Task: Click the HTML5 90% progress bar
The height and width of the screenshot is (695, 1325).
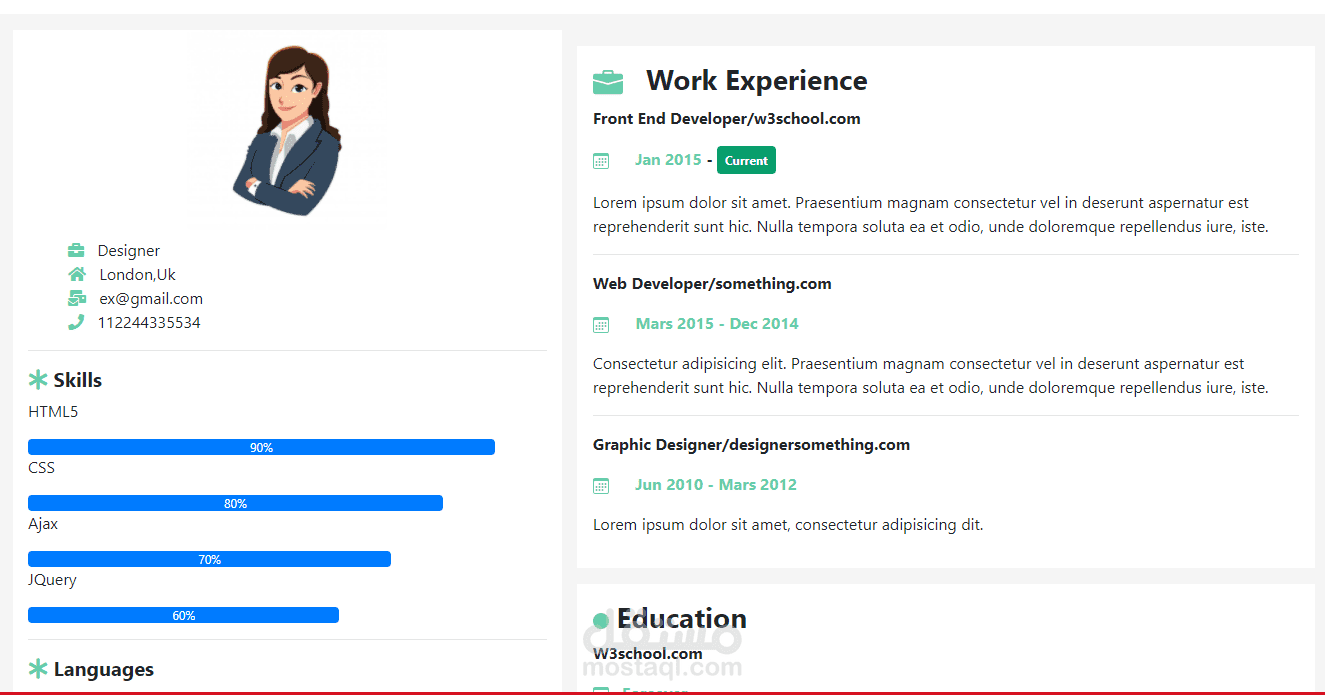Action: [261, 447]
